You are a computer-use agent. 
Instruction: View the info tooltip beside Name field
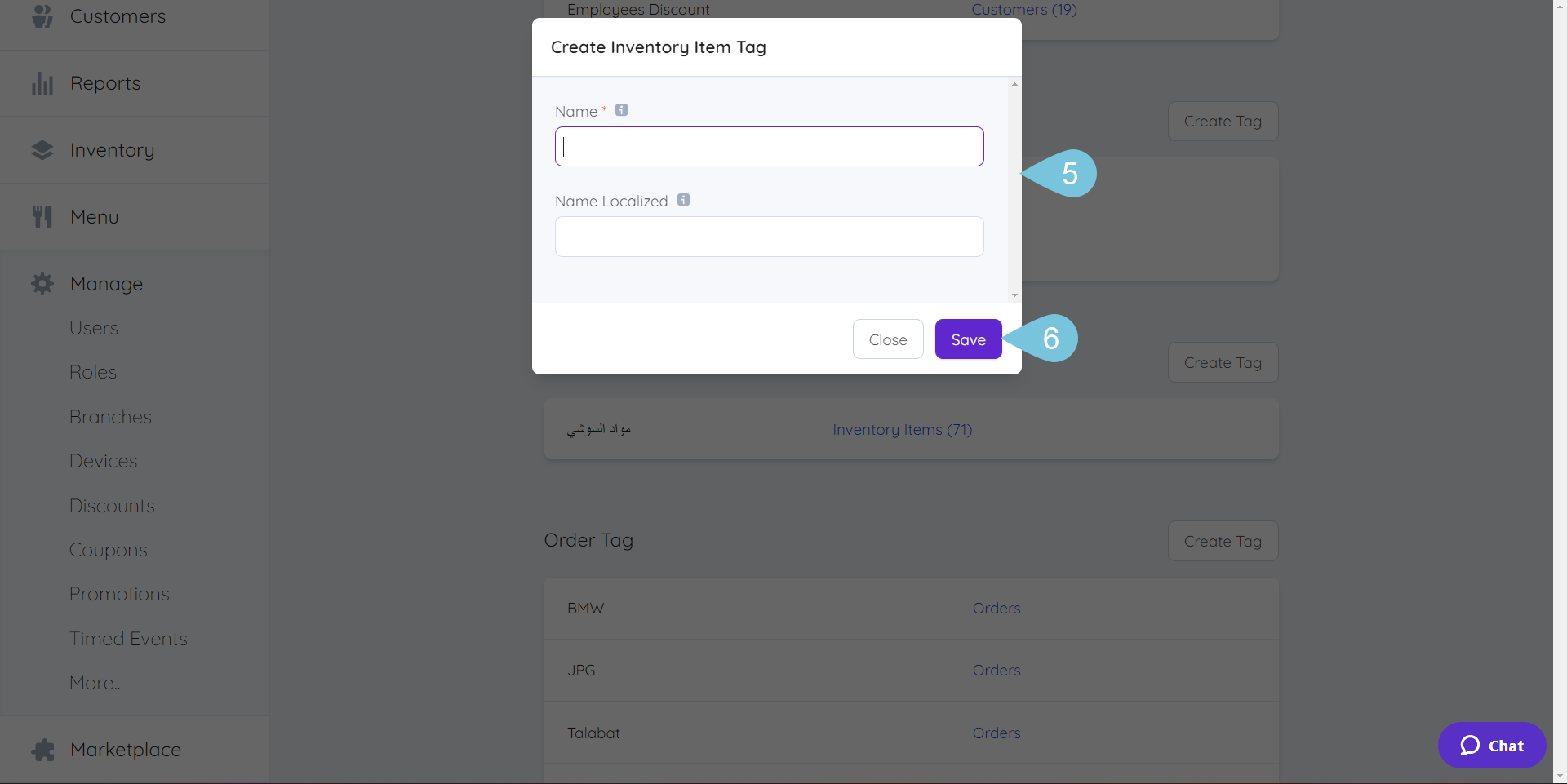(x=621, y=109)
